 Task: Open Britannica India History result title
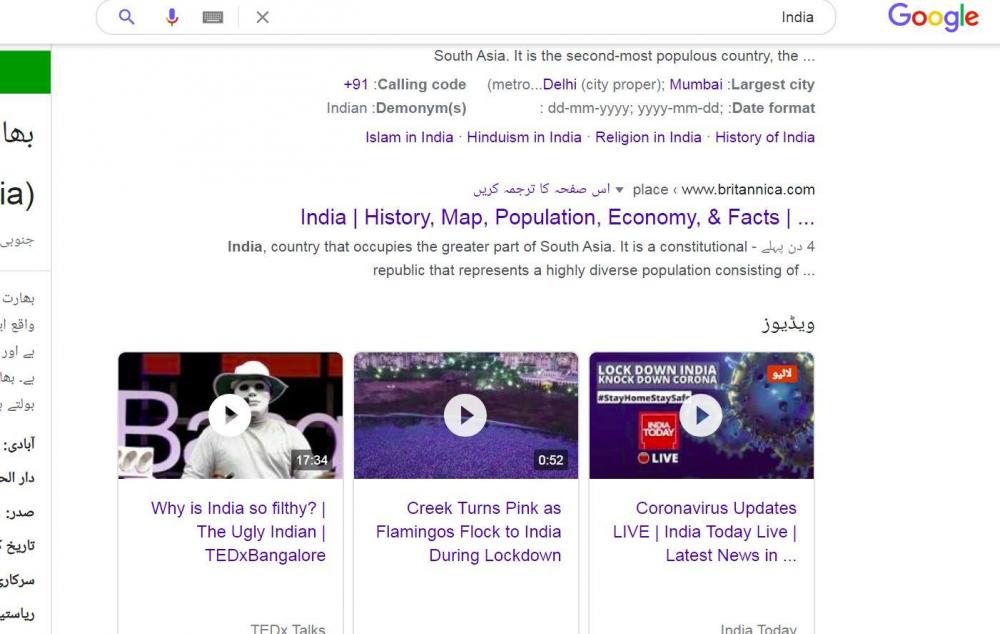click(x=557, y=217)
